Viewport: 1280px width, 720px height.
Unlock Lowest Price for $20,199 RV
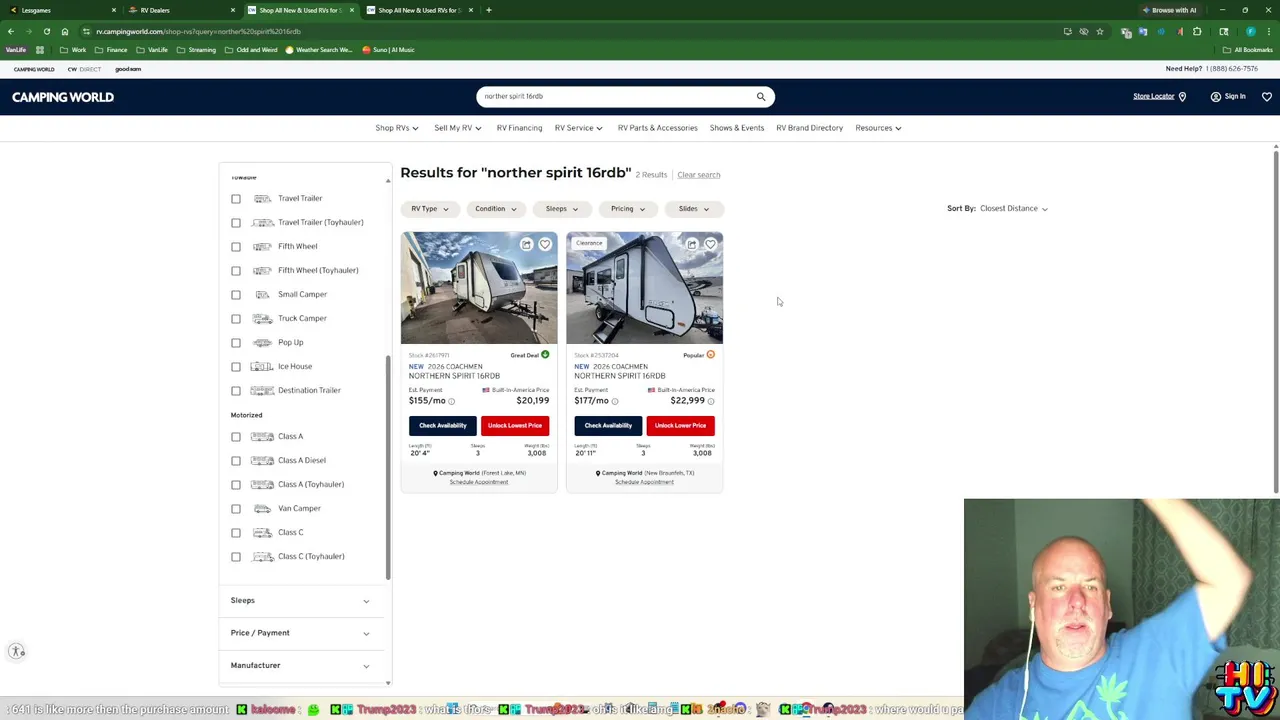[515, 426]
